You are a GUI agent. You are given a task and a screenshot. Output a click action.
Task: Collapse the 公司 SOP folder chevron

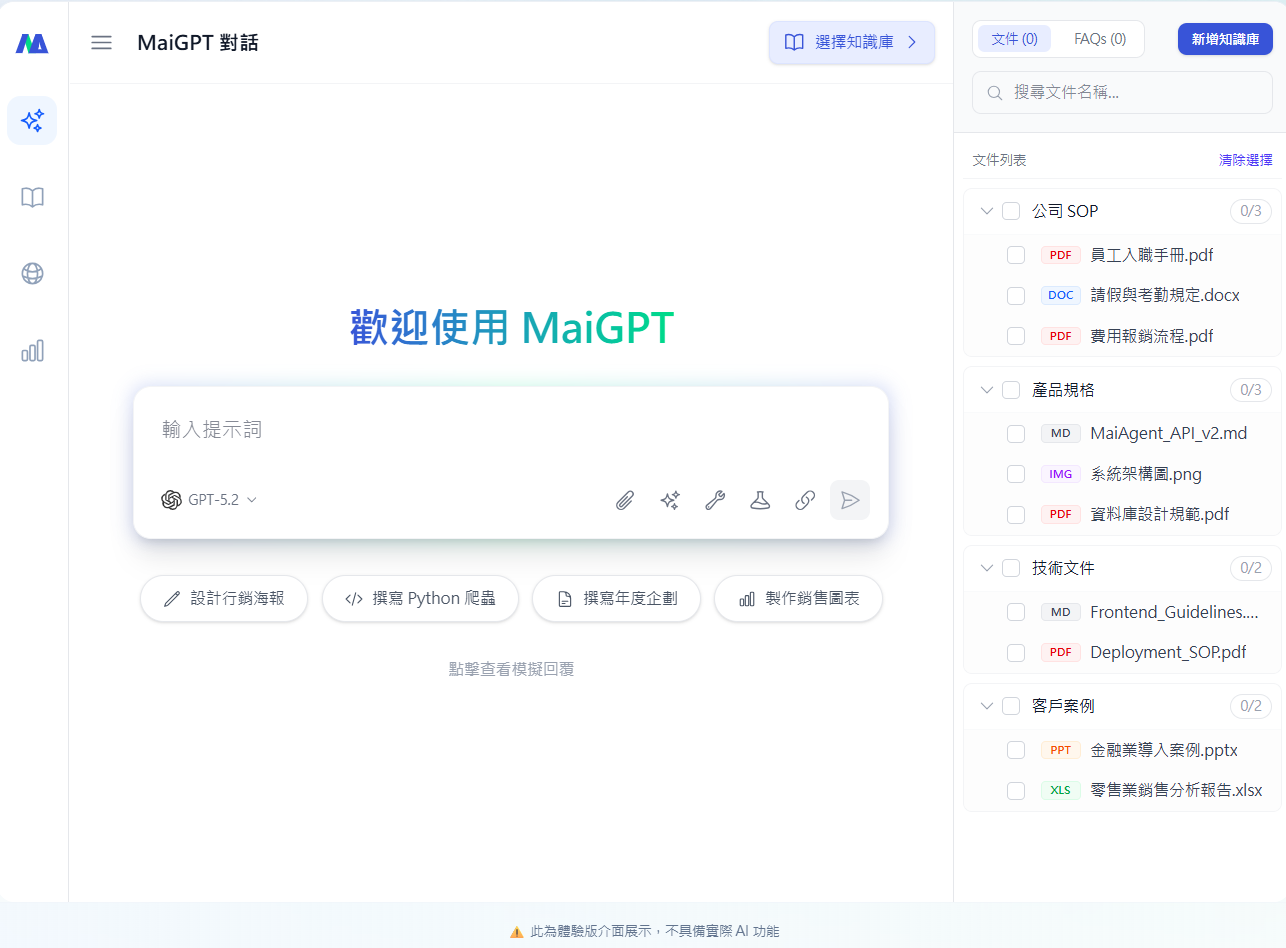click(986, 211)
